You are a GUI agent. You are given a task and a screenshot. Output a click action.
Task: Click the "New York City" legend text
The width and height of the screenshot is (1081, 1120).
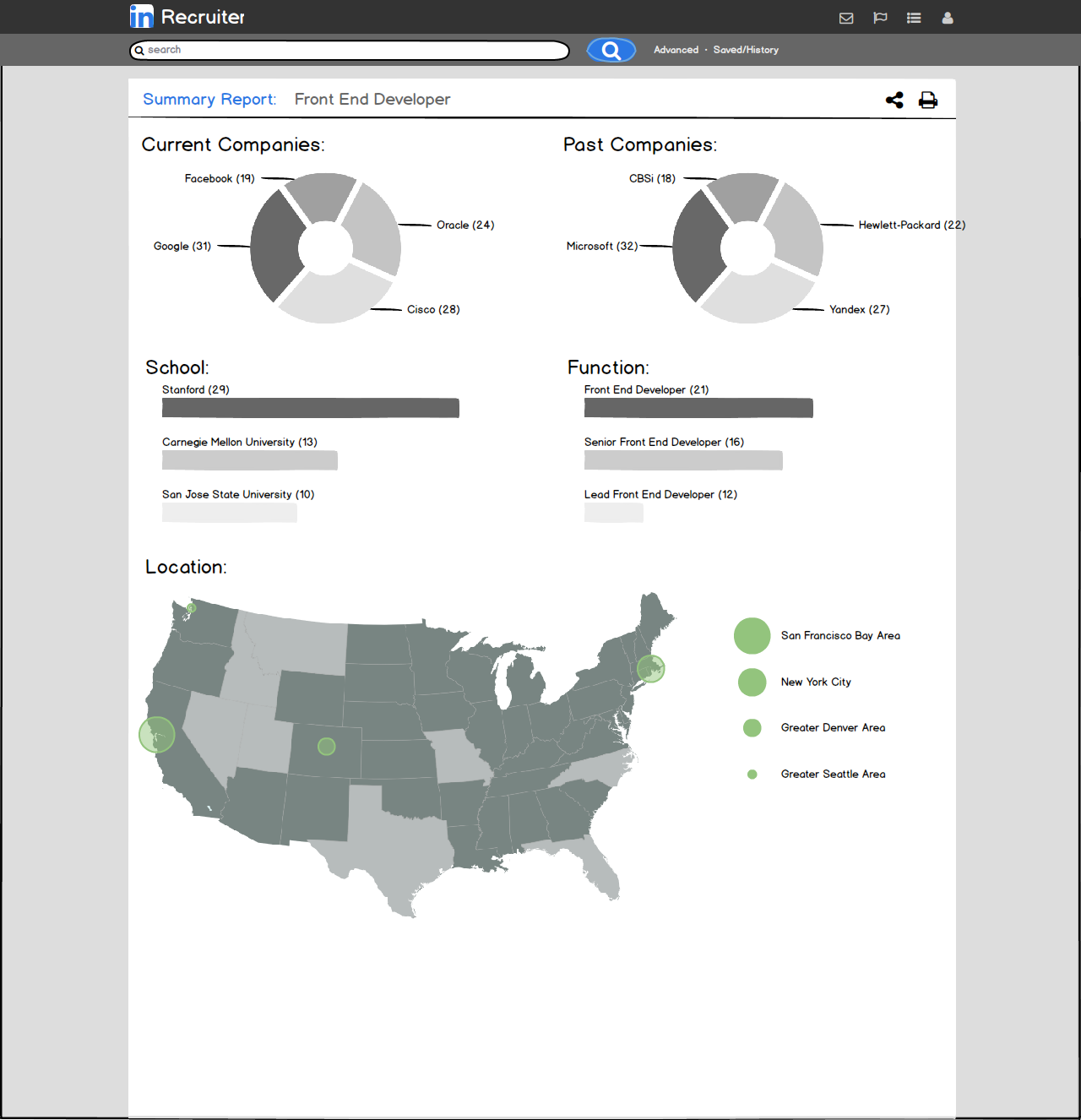(x=816, y=682)
